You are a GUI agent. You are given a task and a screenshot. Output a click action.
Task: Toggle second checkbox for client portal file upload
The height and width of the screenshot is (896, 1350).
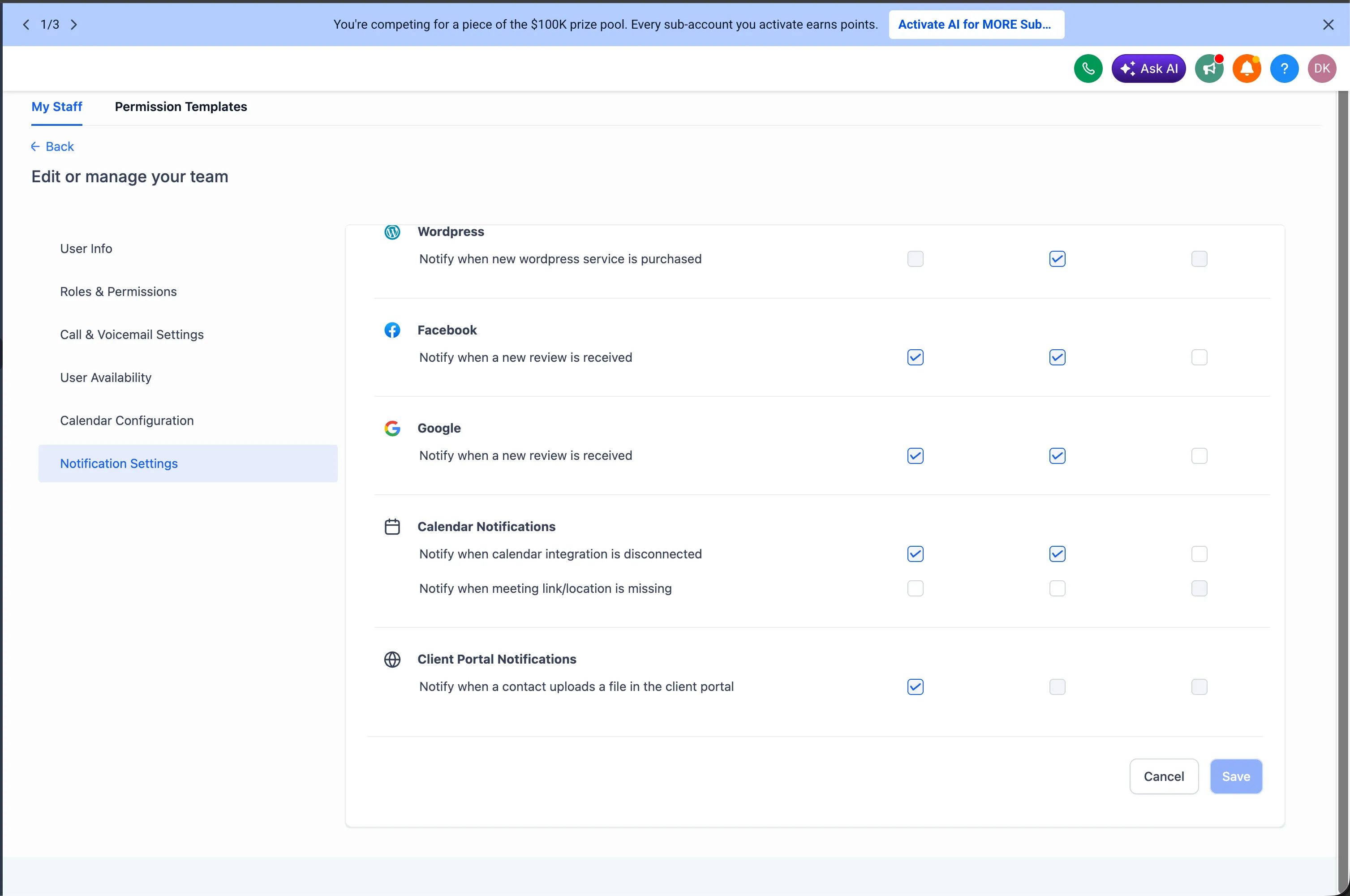coord(1057,687)
